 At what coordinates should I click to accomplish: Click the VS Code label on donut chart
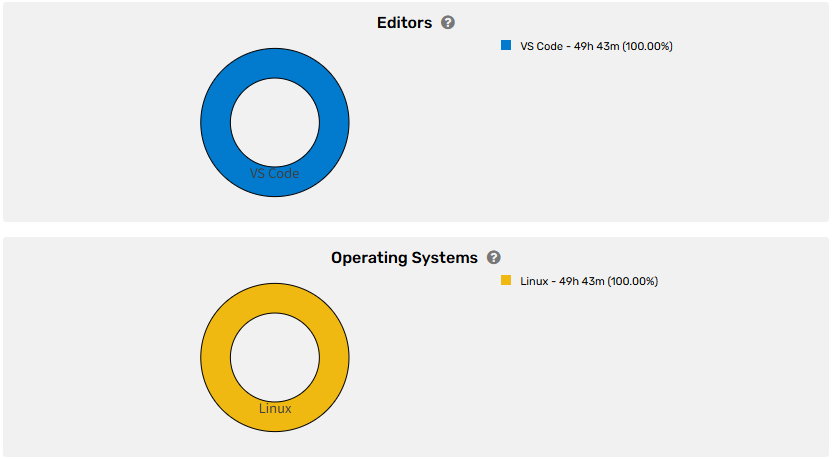tap(275, 174)
